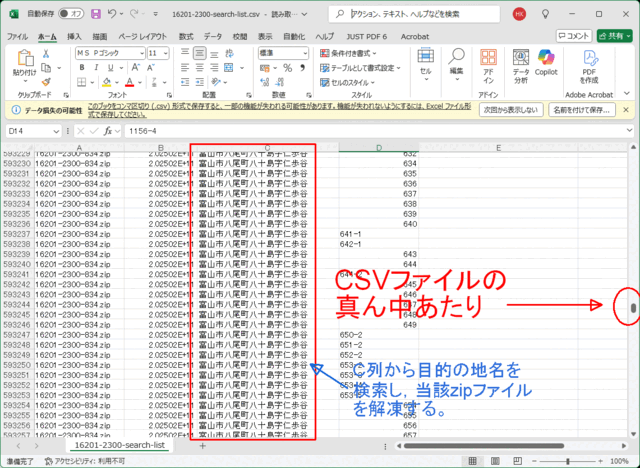
Task: Open the font name dropdown MS Pゴシック
Action: (x=108, y=52)
